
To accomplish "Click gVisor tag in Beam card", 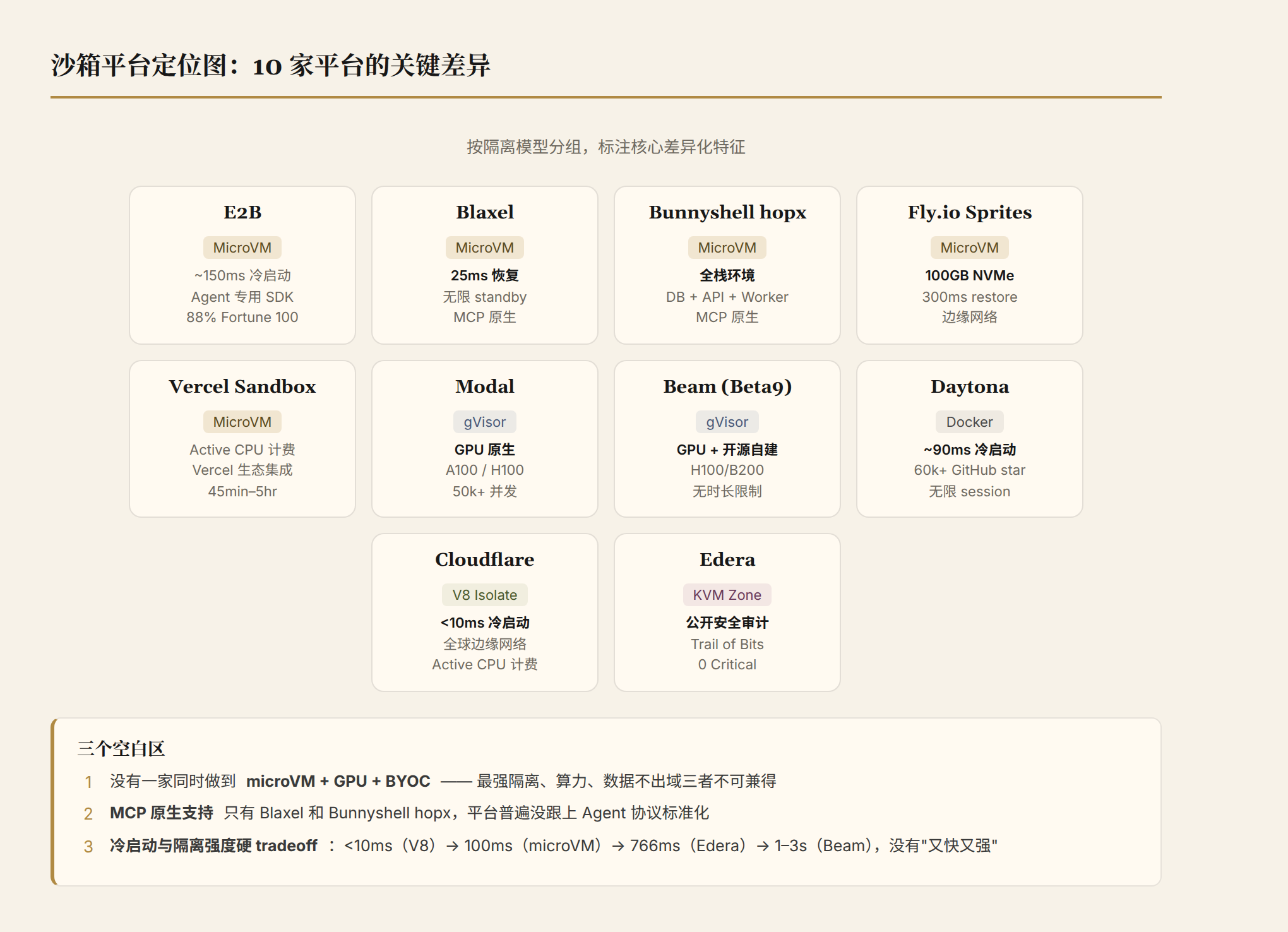I will 727,422.
